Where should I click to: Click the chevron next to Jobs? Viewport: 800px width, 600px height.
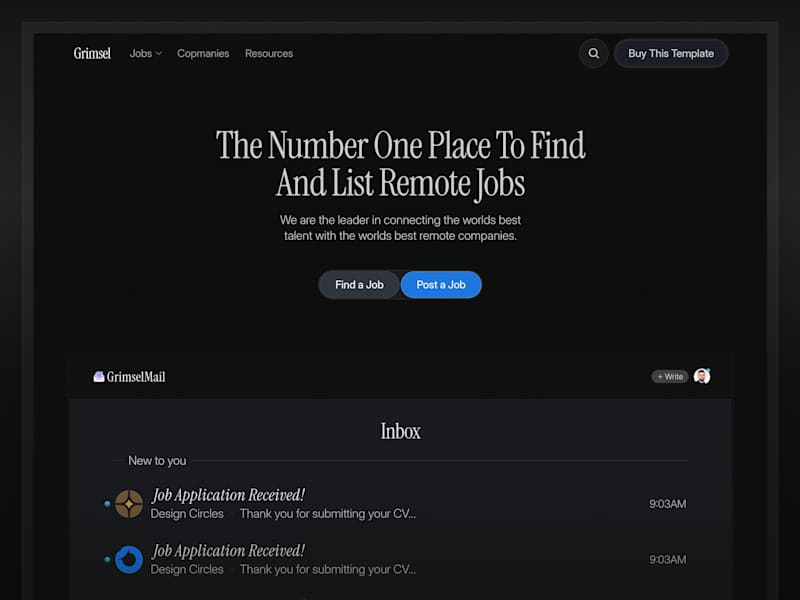tap(159, 54)
